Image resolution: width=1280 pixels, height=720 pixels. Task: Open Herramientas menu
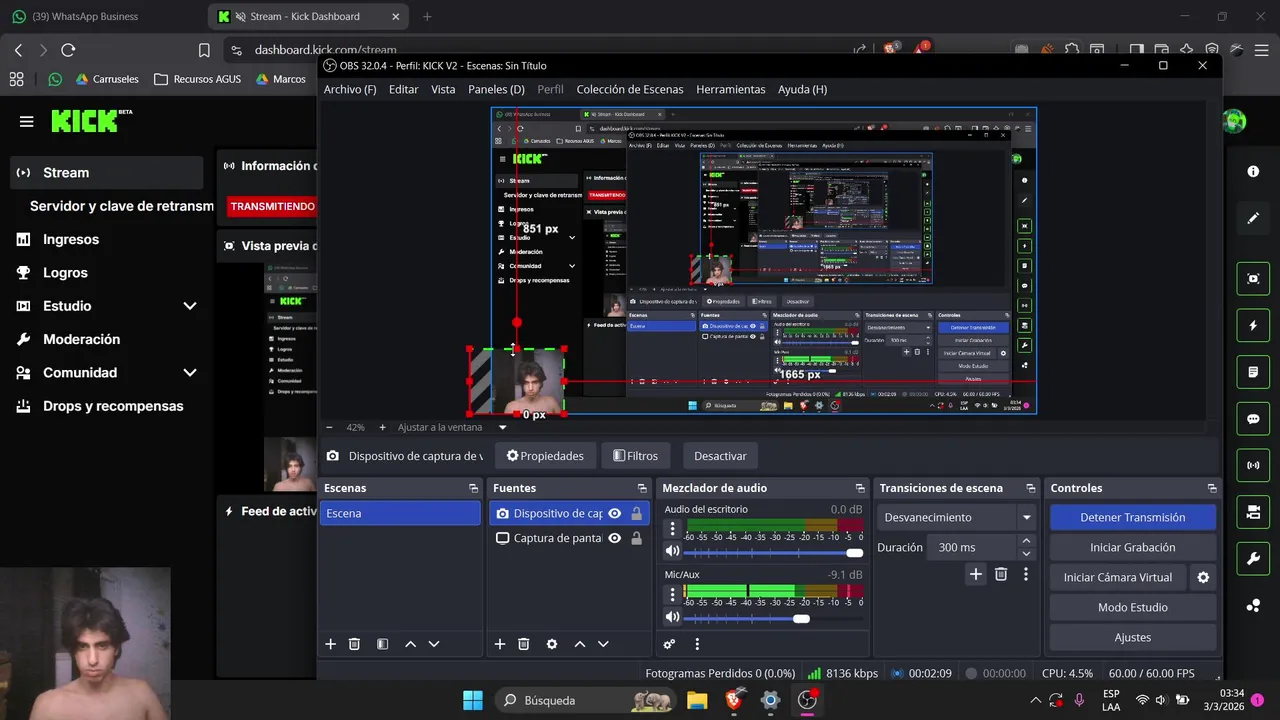[x=731, y=89]
